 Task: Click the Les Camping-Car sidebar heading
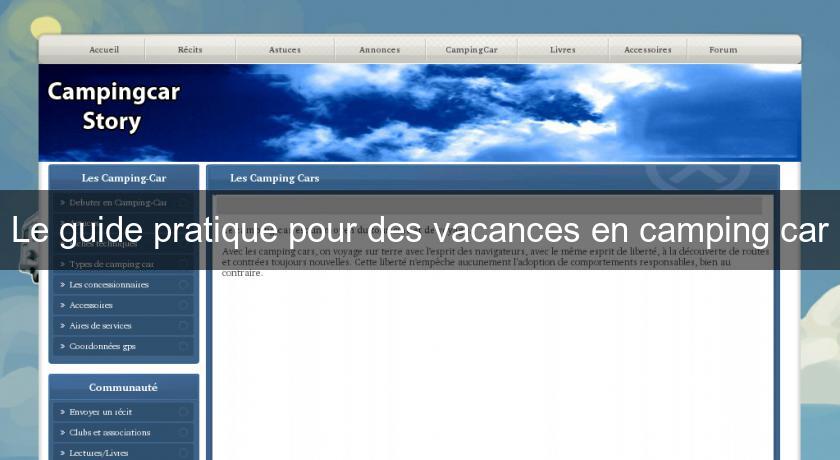124,178
